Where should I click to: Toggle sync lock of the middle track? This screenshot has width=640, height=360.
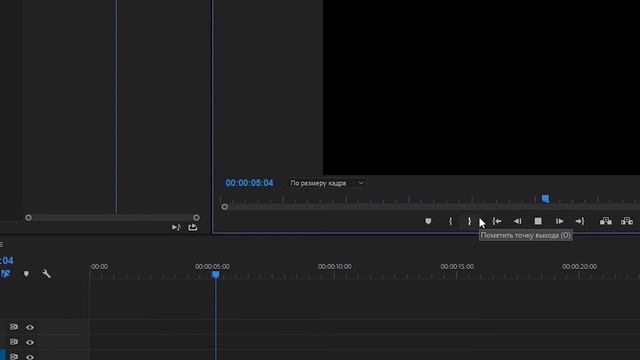click(14, 342)
